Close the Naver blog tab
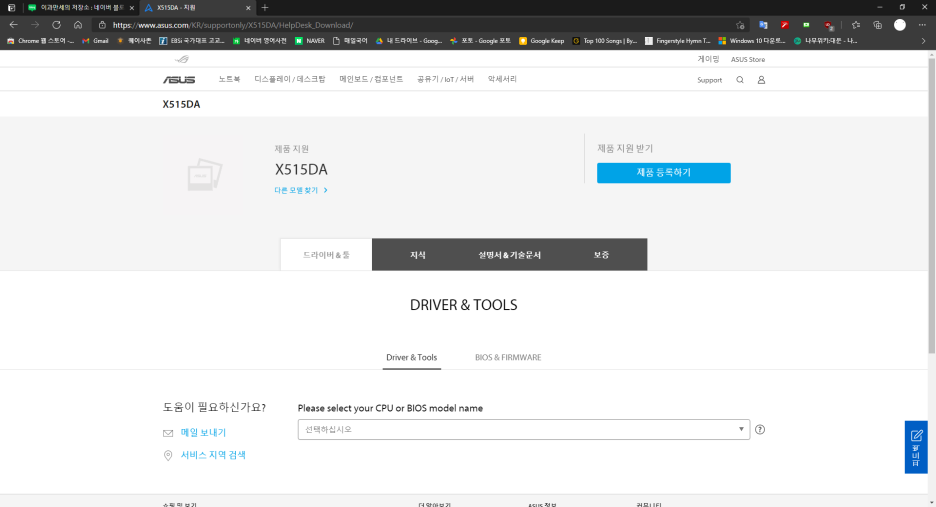Screen dimensions: 936x507 point(131,8)
